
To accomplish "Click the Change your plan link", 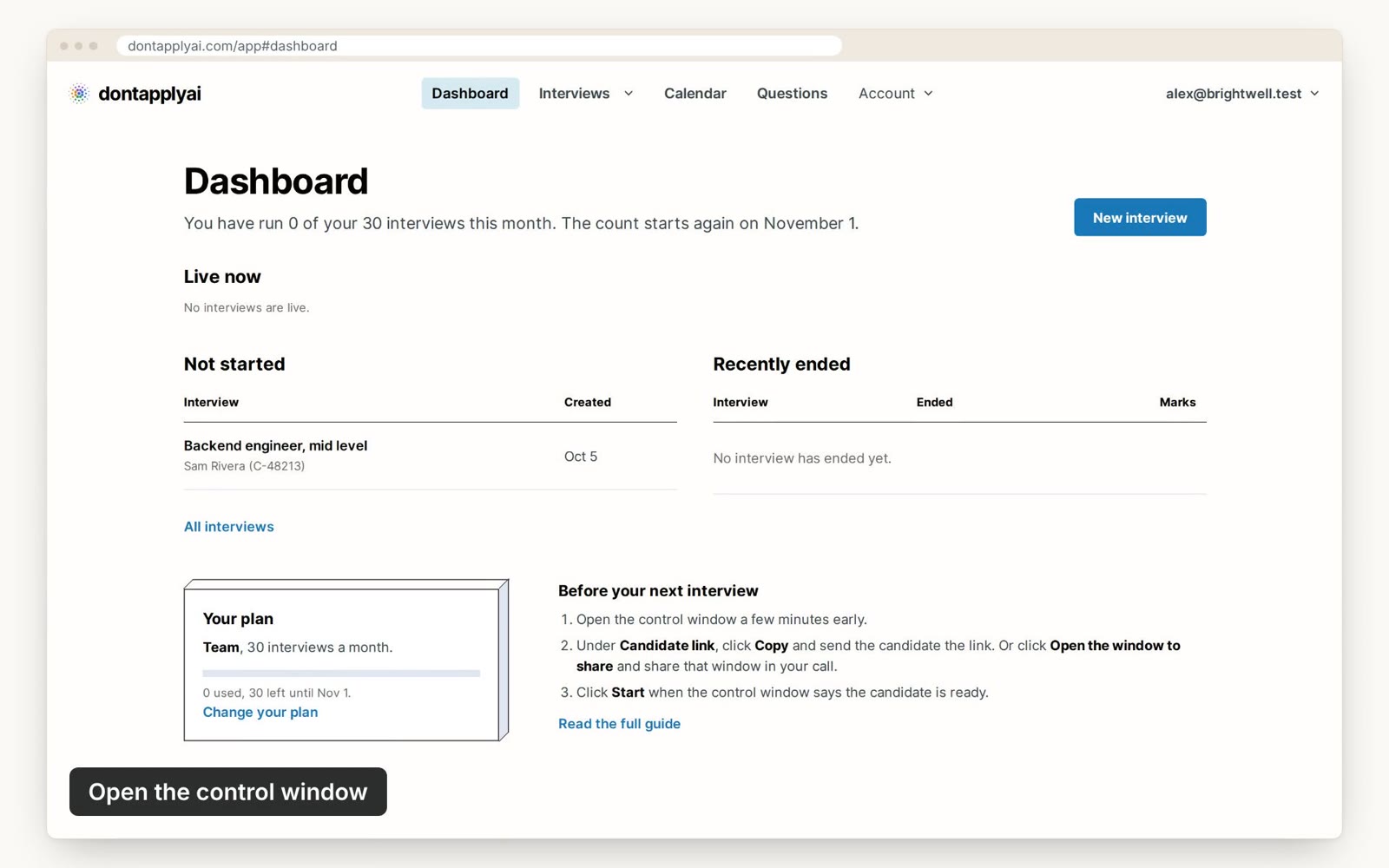I will pos(260,712).
